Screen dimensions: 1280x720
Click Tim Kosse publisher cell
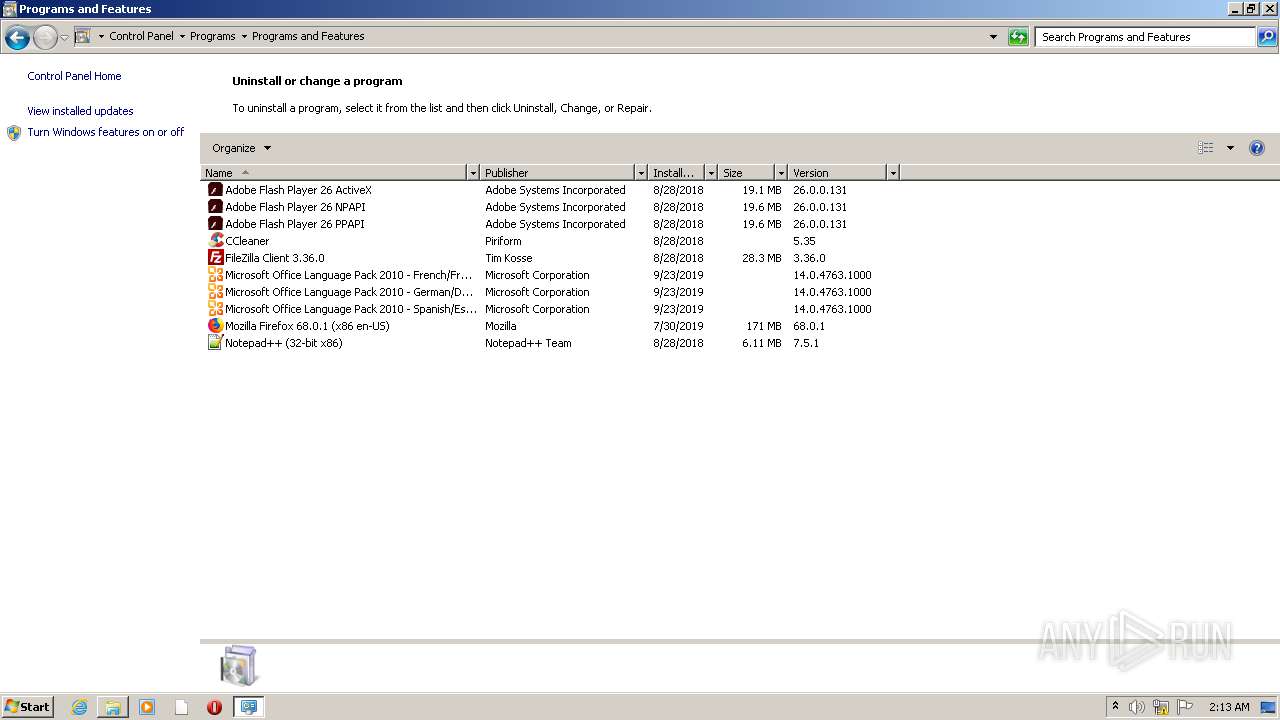(x=509, y=258)
